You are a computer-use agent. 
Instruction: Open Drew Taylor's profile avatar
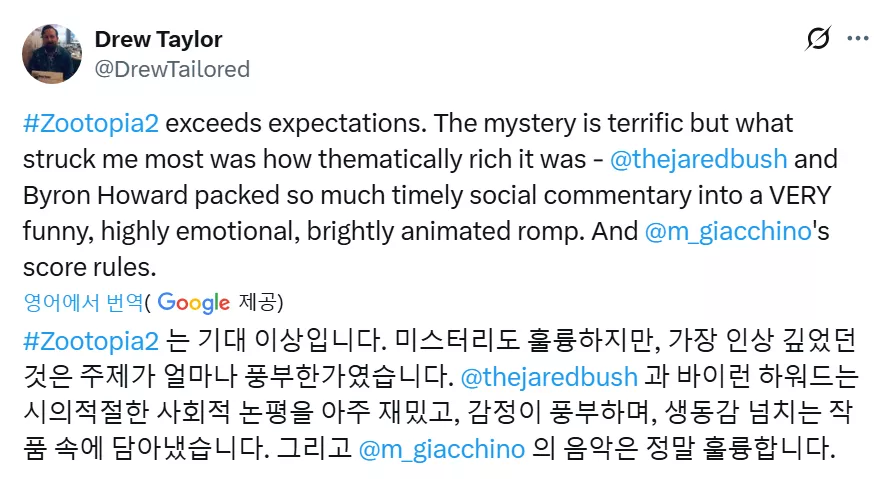51,54
